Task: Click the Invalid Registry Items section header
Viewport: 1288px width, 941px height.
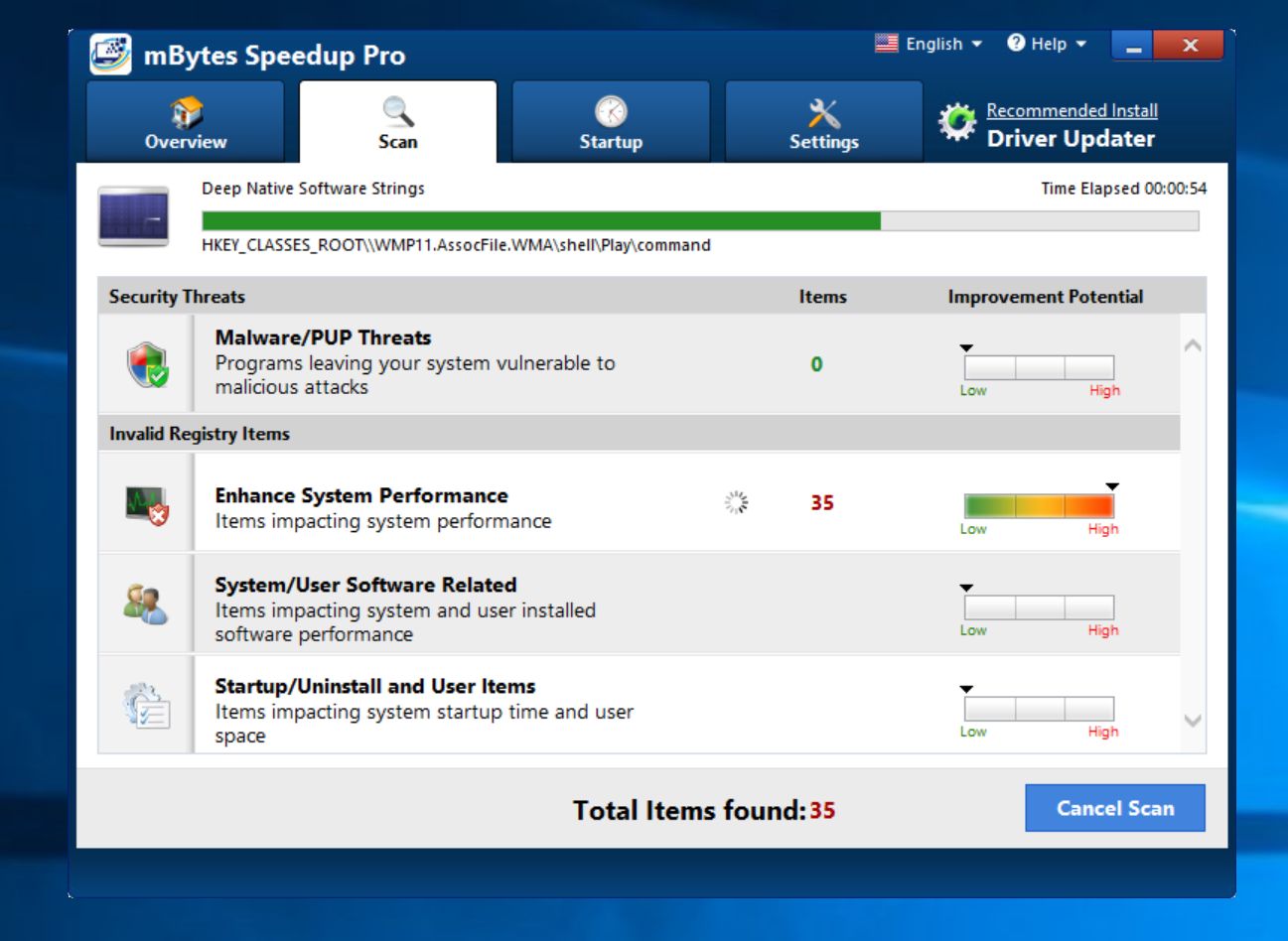Action: point(200,434)
